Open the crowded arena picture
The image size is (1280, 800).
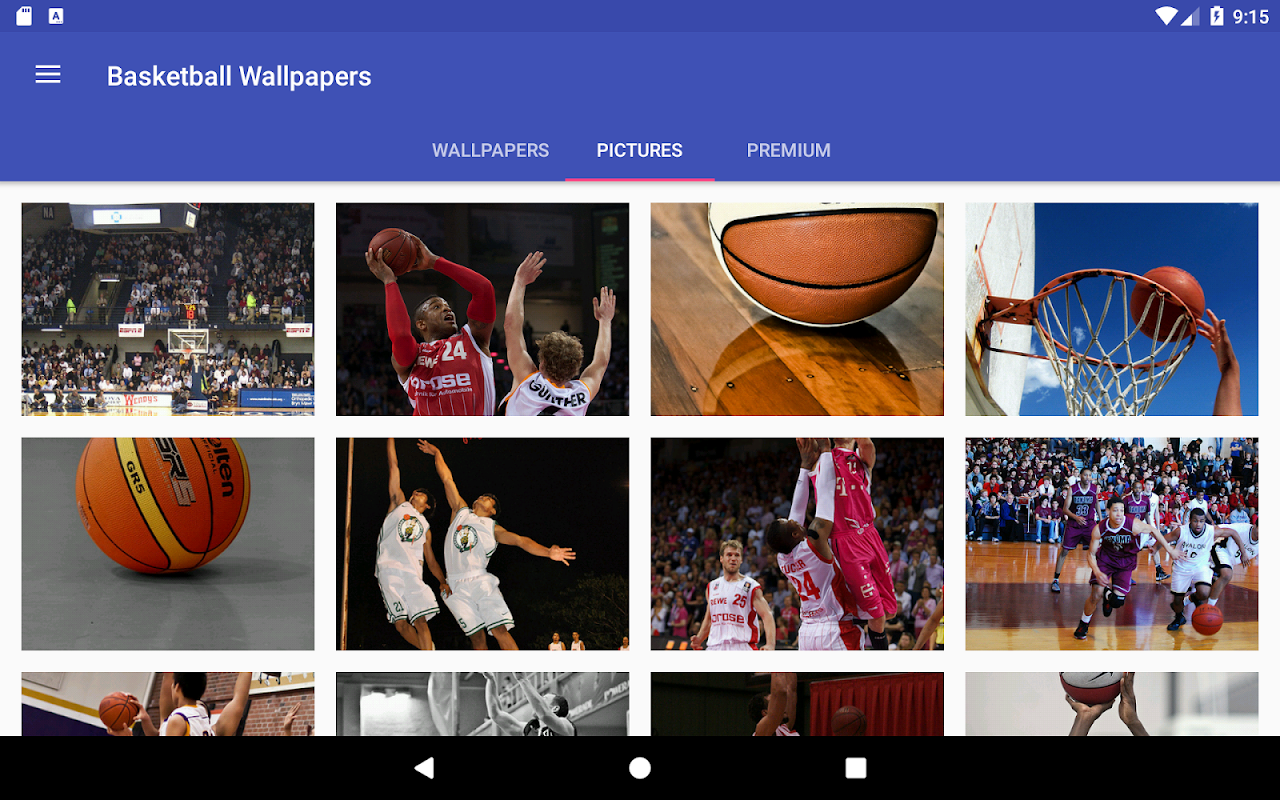click(x=168, y=309)
